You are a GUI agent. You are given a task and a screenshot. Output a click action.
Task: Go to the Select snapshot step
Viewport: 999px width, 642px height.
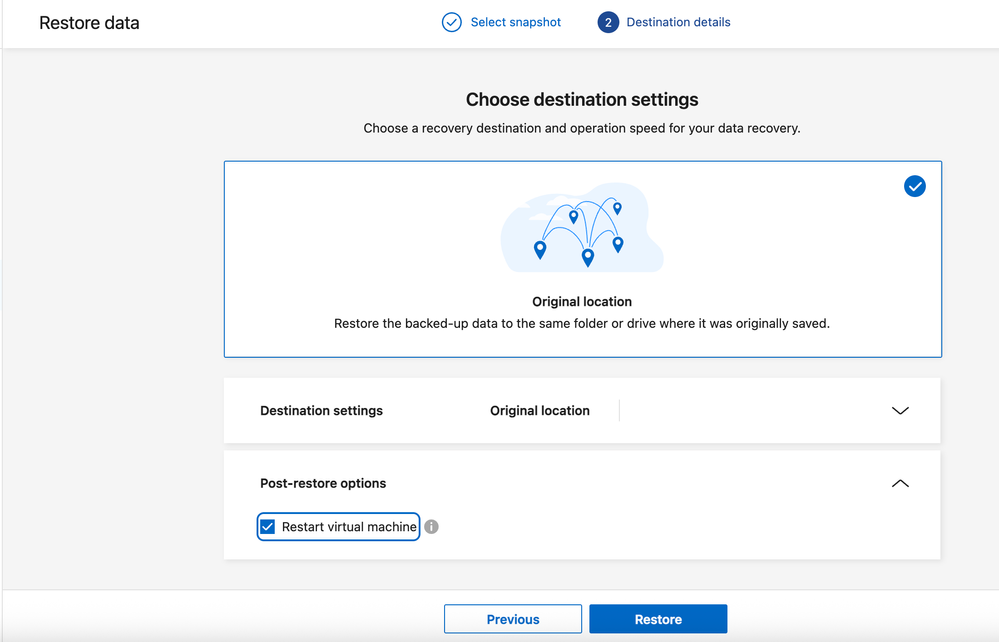click(x=515, y=22)
